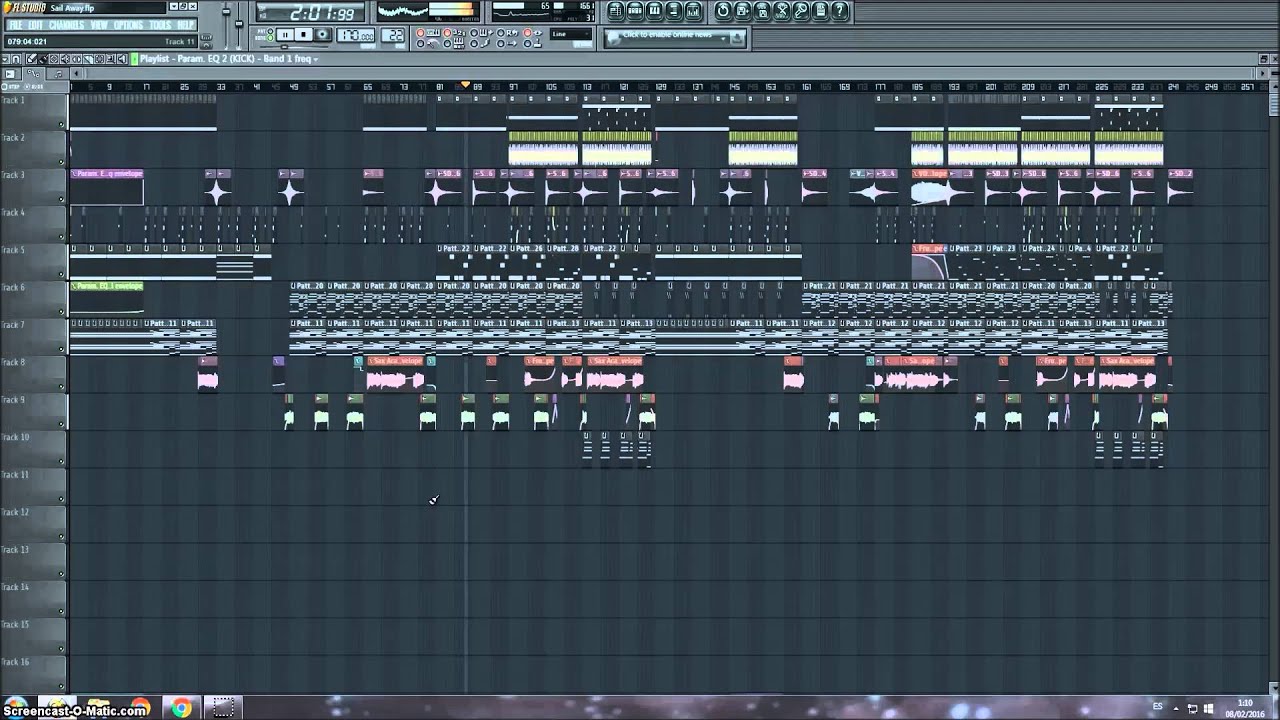The width and height of the screenshot is (1280, 720).
Task: Open the project info icon
Action: pyautogui.click(x=820, y=11)
